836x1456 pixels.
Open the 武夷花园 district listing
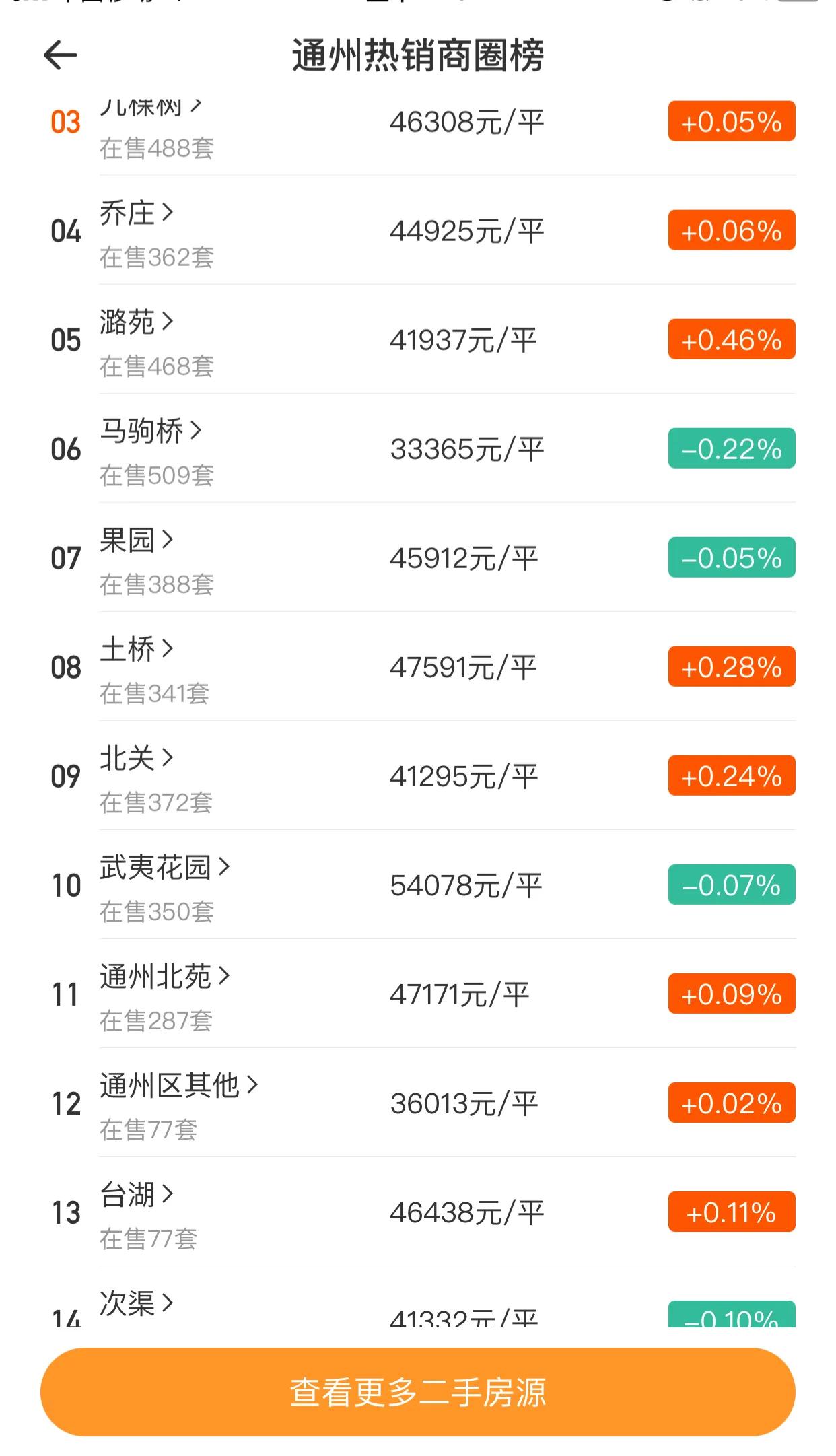tap(155, 868)
